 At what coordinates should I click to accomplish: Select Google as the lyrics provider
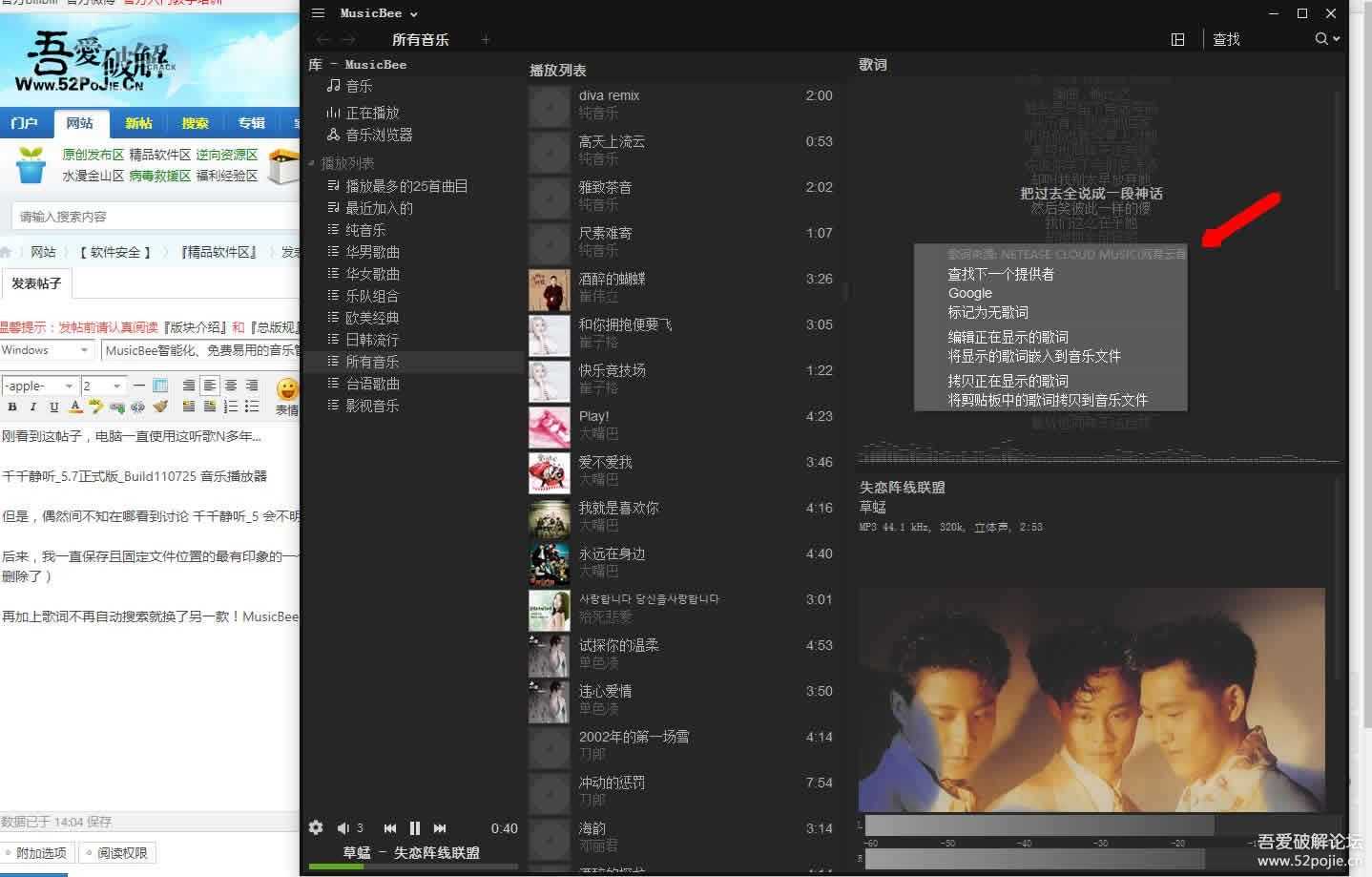pyautogui.click(x=969, y=293)
